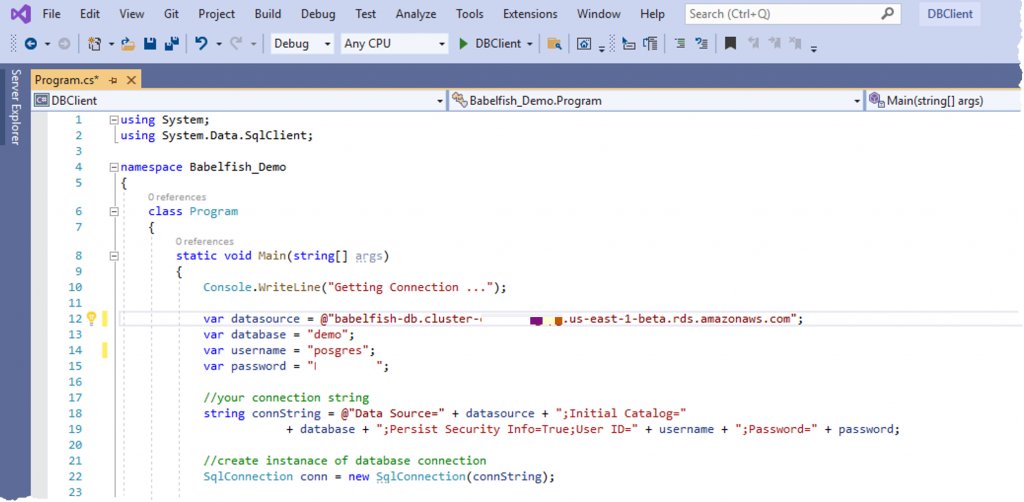This screenshot has height=502, width=1024.
Task: Open the File menu
Action: coord(52,14)
